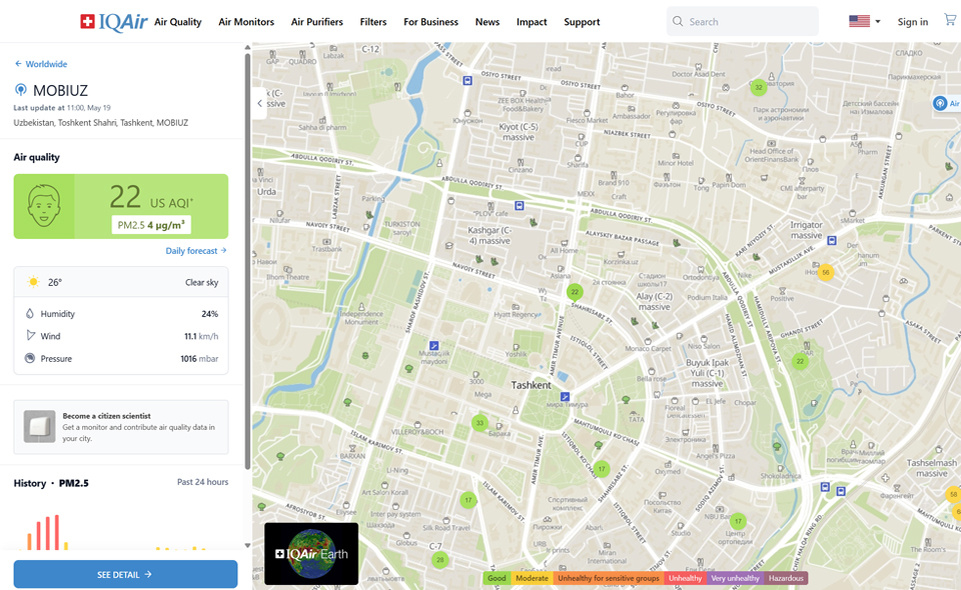Select the green 33 AQI map marker
This screenshot has height=590, width=961.
click(479, 423)
